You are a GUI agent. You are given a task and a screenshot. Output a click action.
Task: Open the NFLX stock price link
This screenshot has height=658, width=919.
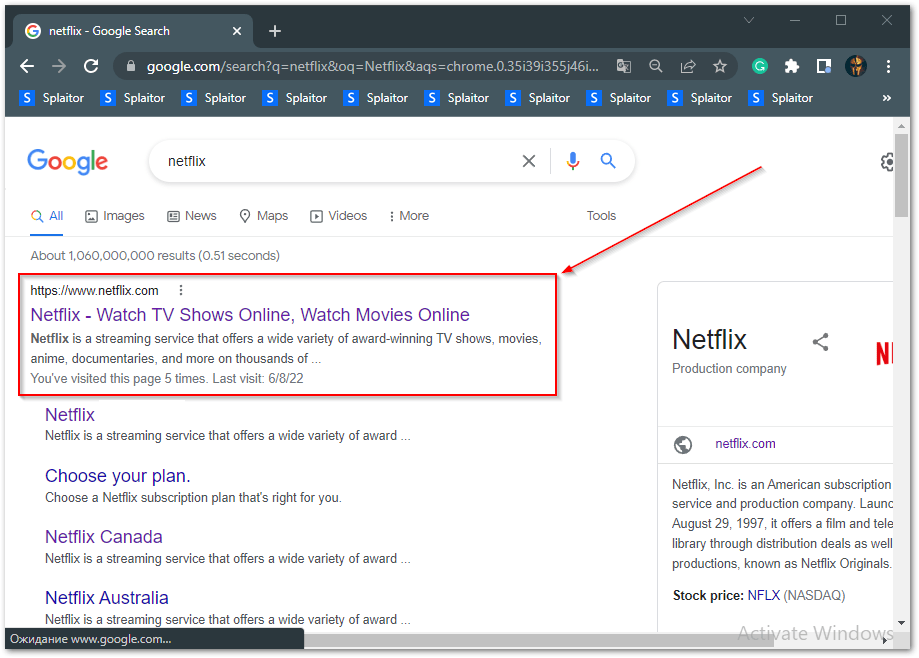763,595
